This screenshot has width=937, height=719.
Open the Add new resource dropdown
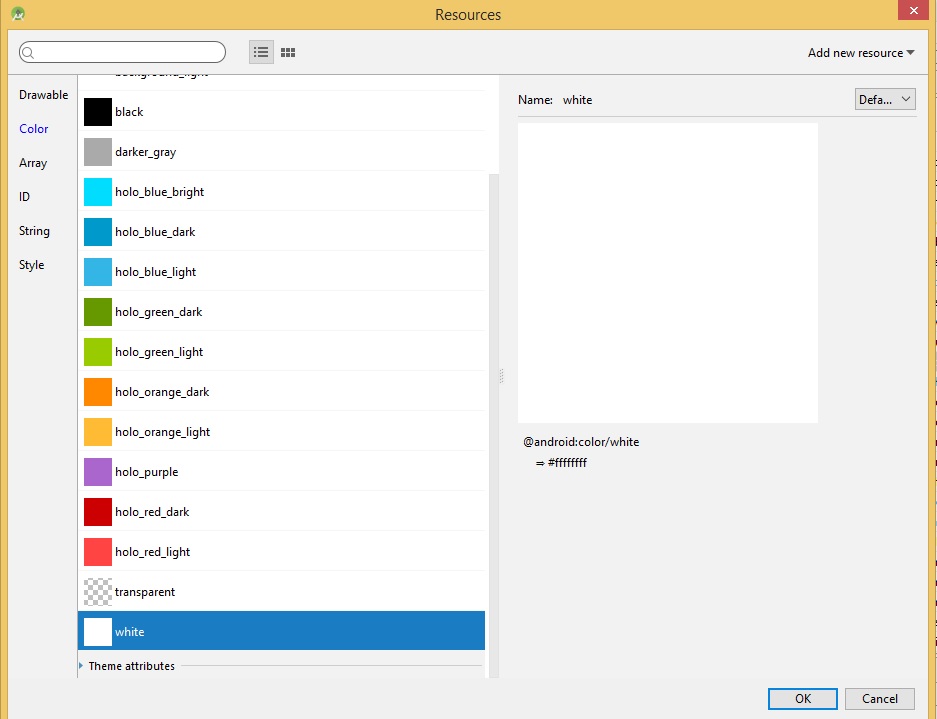pyautogui.click(x=860, y=53)
